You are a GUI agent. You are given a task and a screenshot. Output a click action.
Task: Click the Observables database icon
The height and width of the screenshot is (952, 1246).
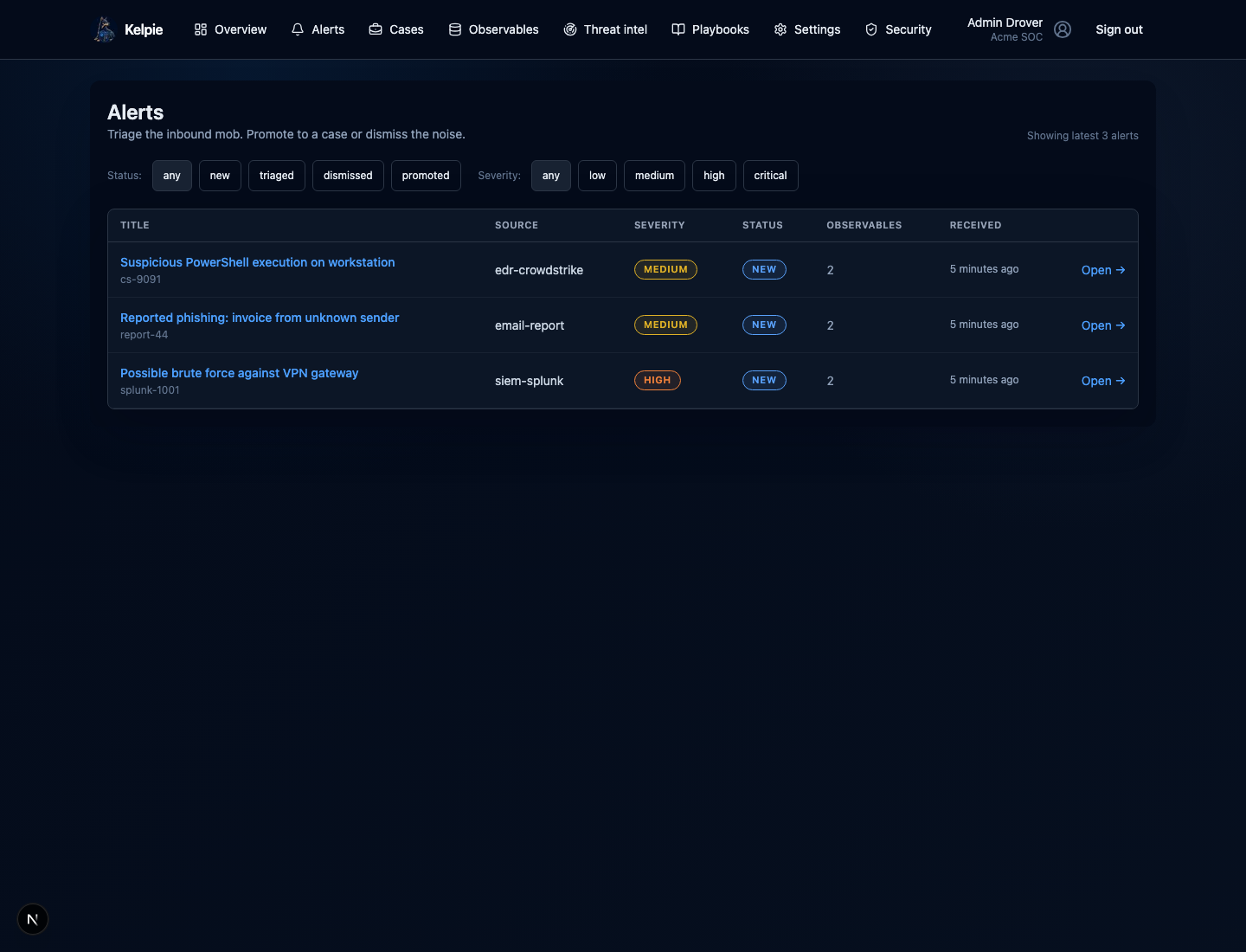tap(455, 29)
